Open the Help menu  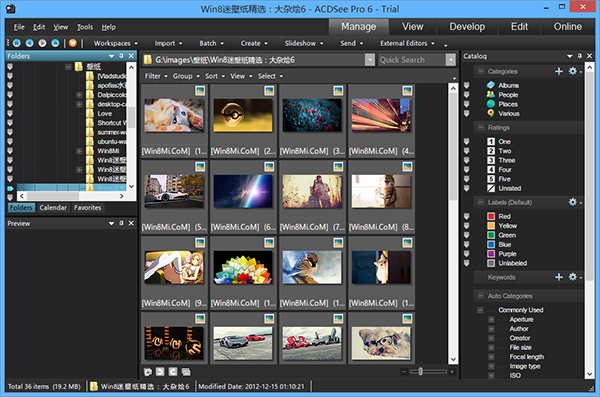pos(109,27)
